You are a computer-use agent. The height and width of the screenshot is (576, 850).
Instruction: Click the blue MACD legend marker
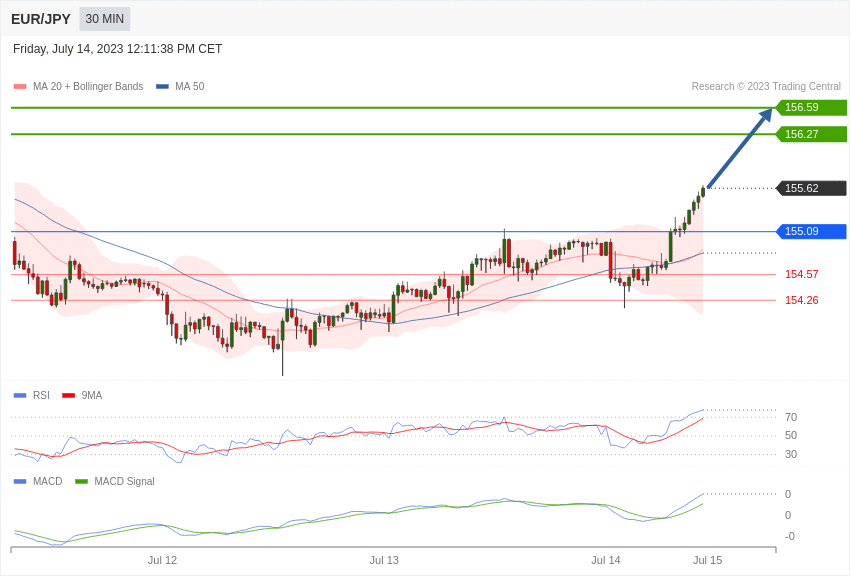point(20,481)
